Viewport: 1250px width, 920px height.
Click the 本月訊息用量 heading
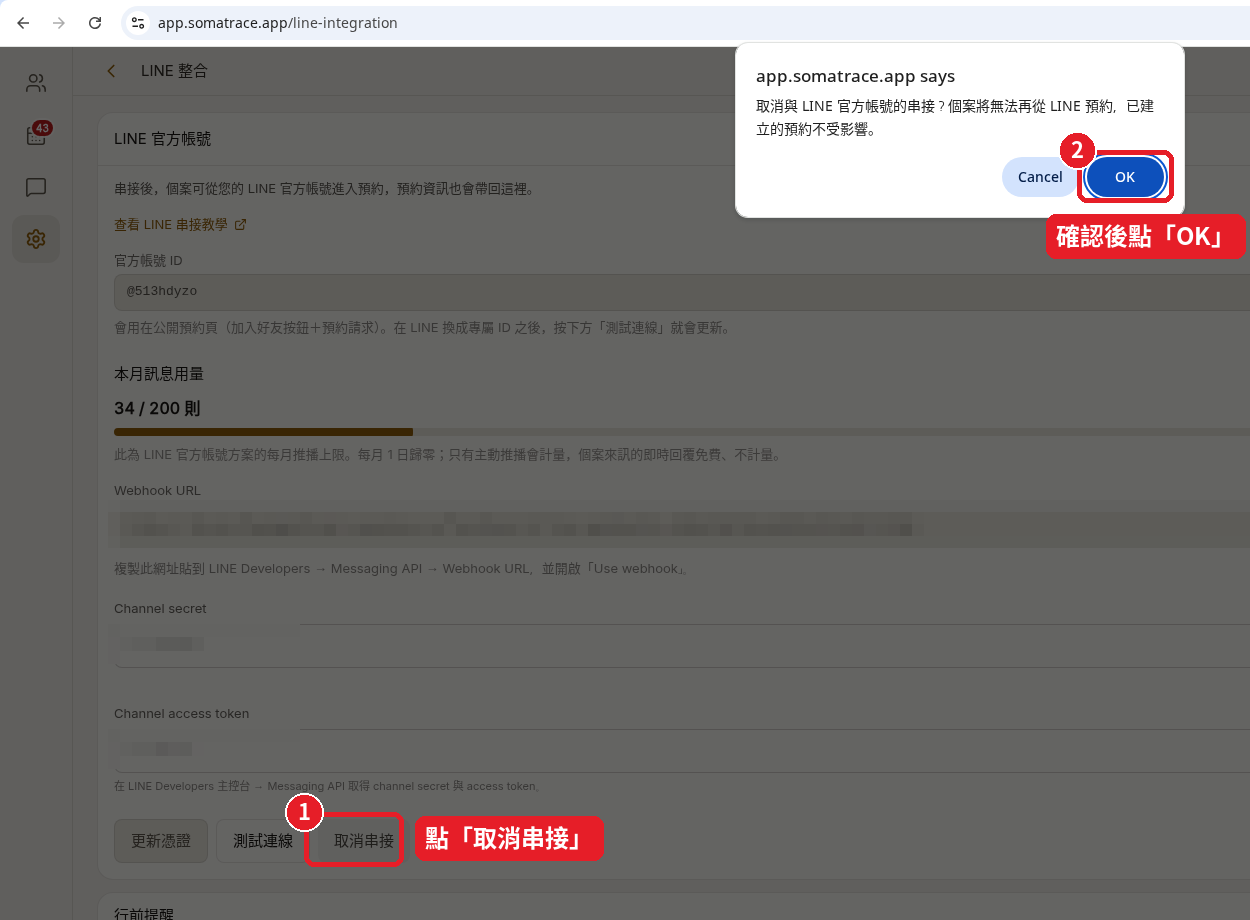tap(159, 374)
